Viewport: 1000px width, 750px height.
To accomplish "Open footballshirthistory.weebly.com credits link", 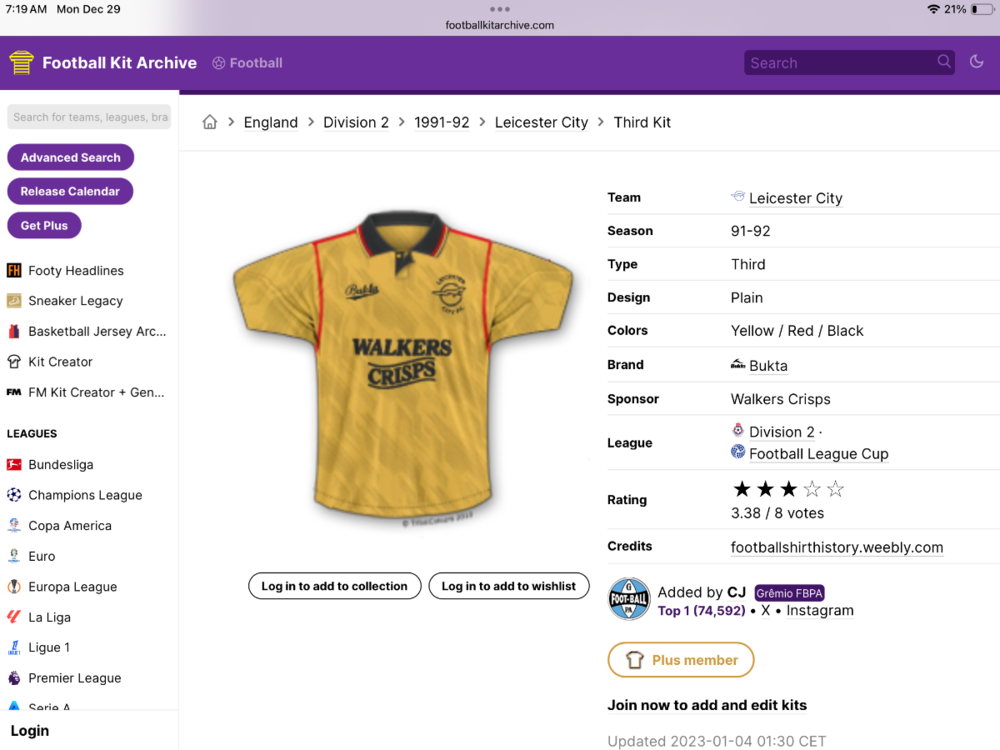I will (837, 547).
